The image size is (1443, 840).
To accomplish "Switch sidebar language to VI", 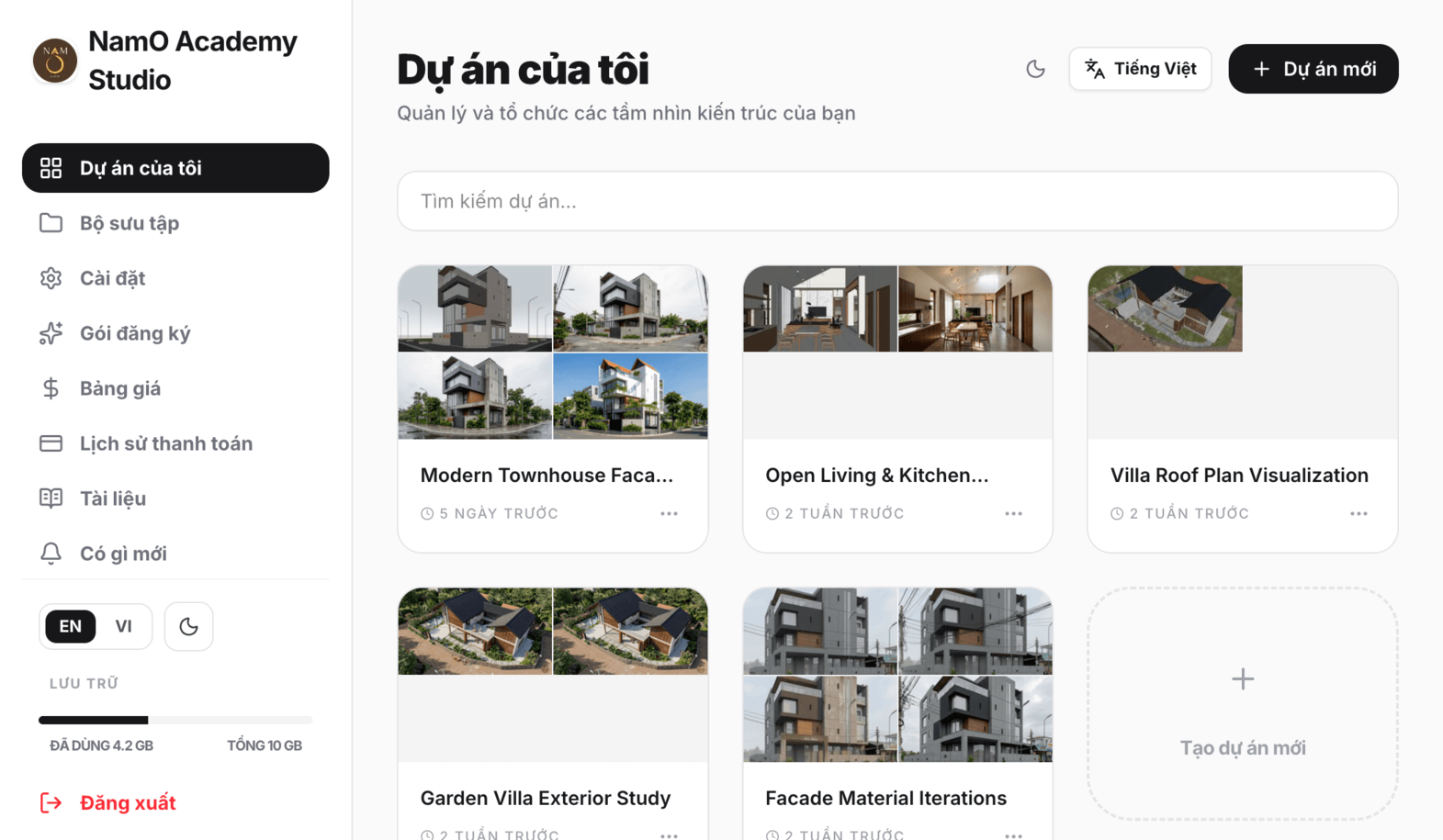I will point(123,626).
